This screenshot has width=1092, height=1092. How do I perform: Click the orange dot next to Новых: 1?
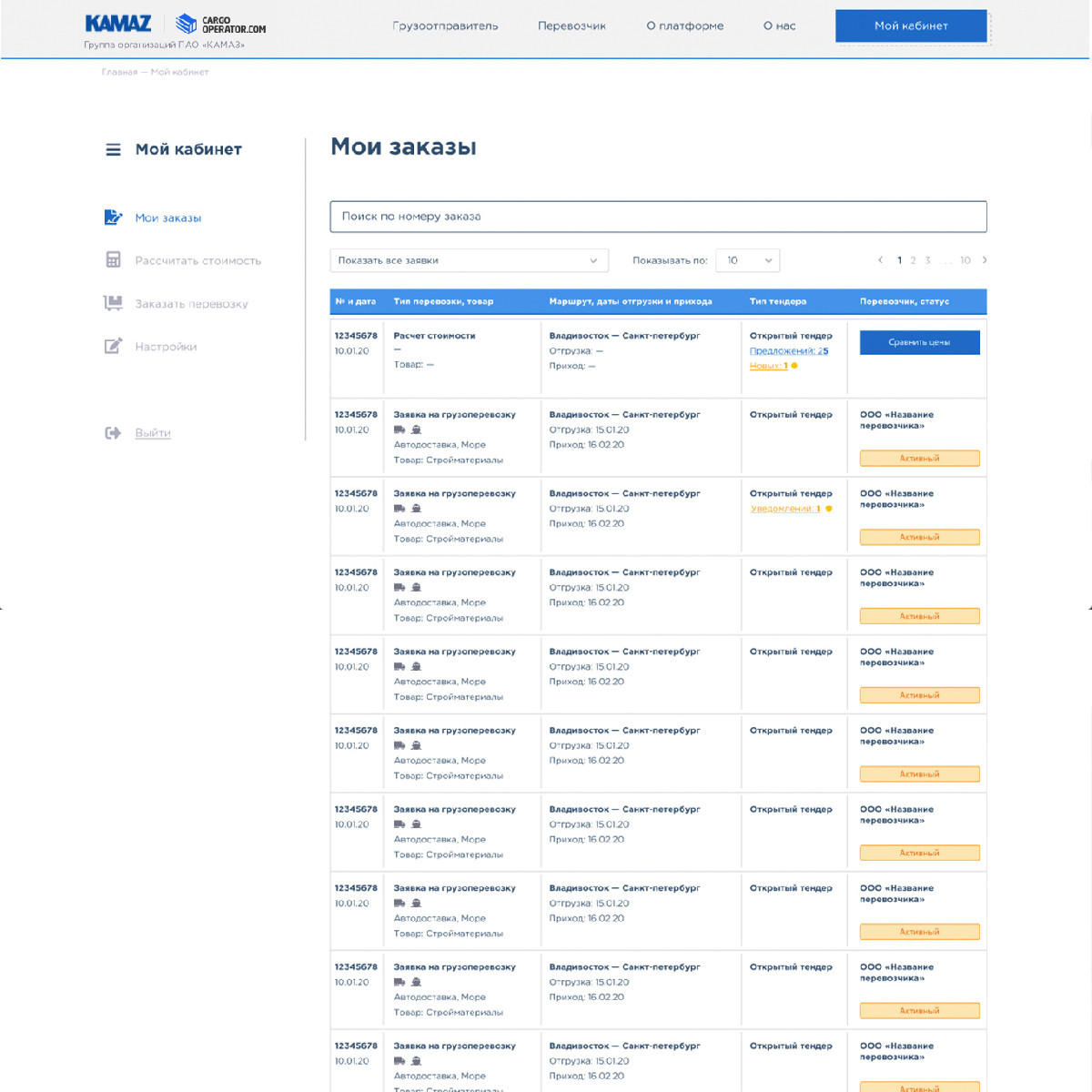tap(794, 366)
